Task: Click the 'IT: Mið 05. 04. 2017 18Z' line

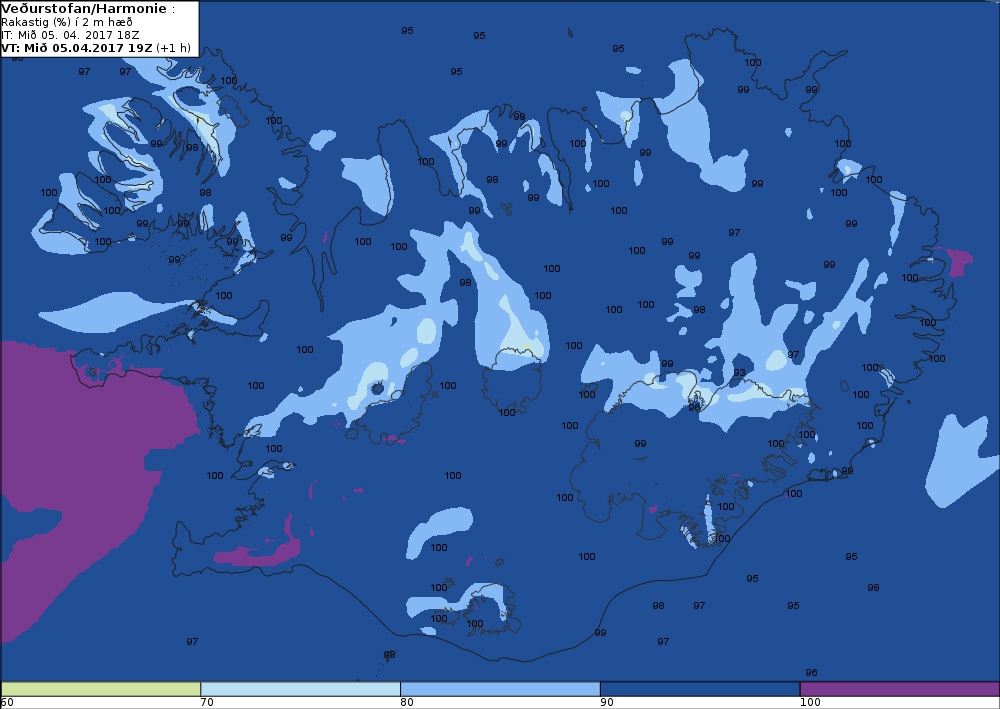Action: [x=70, y=35]
